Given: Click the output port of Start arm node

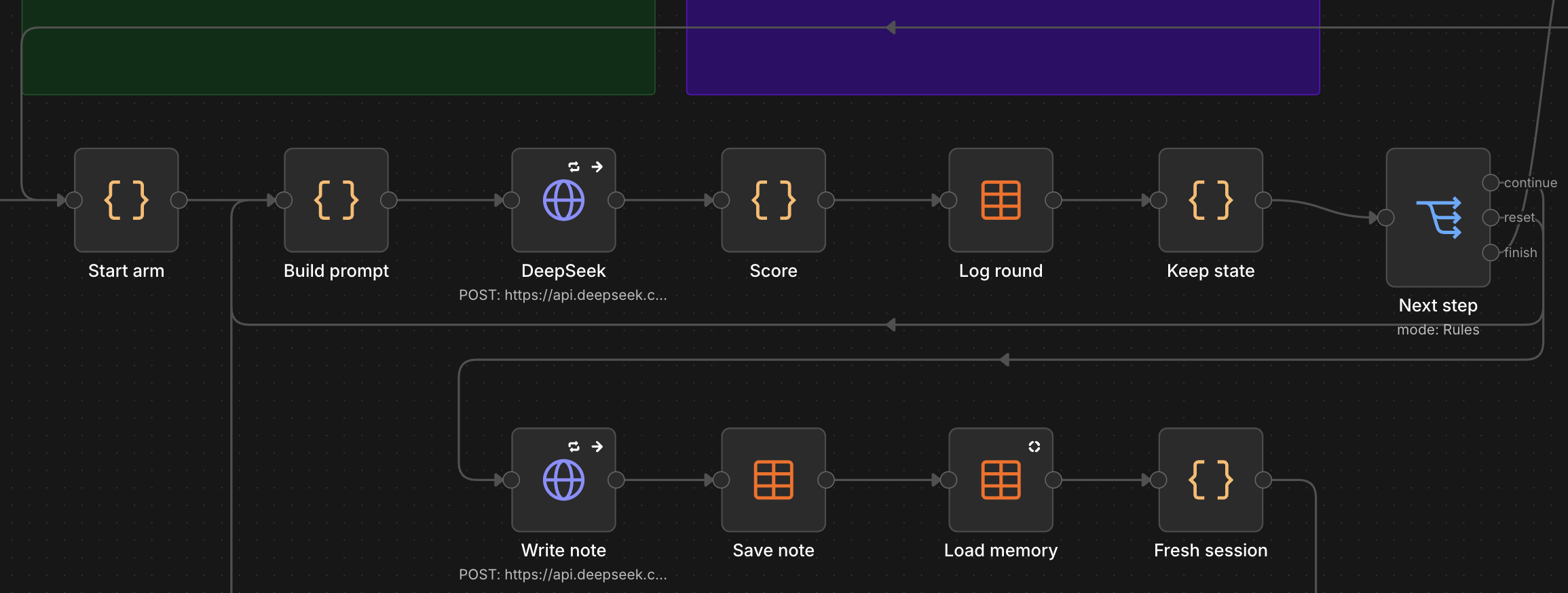Looking at the screenshot, I should point(179,200).
